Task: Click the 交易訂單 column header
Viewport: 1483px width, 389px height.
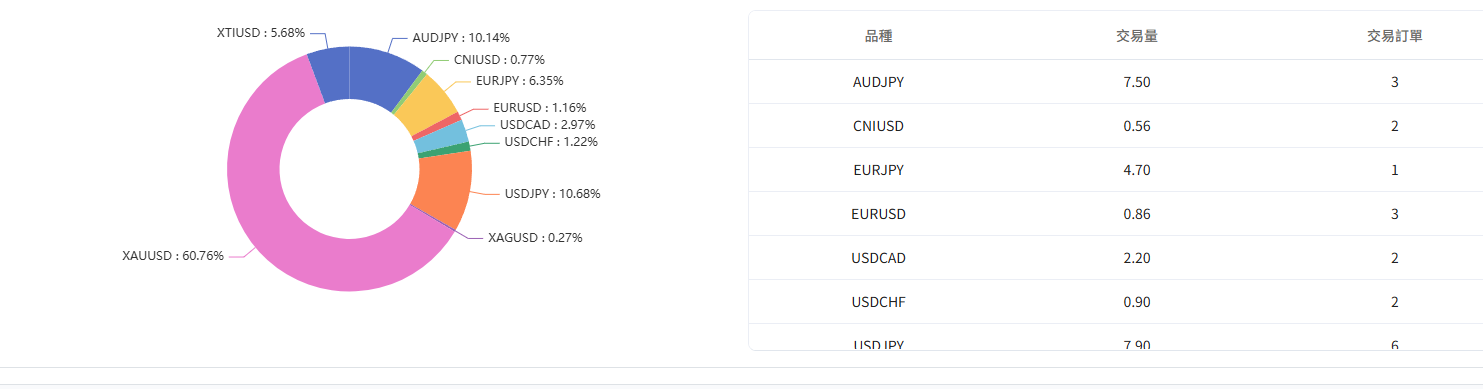Action: pyautogui.click(x=1395, y=36)
